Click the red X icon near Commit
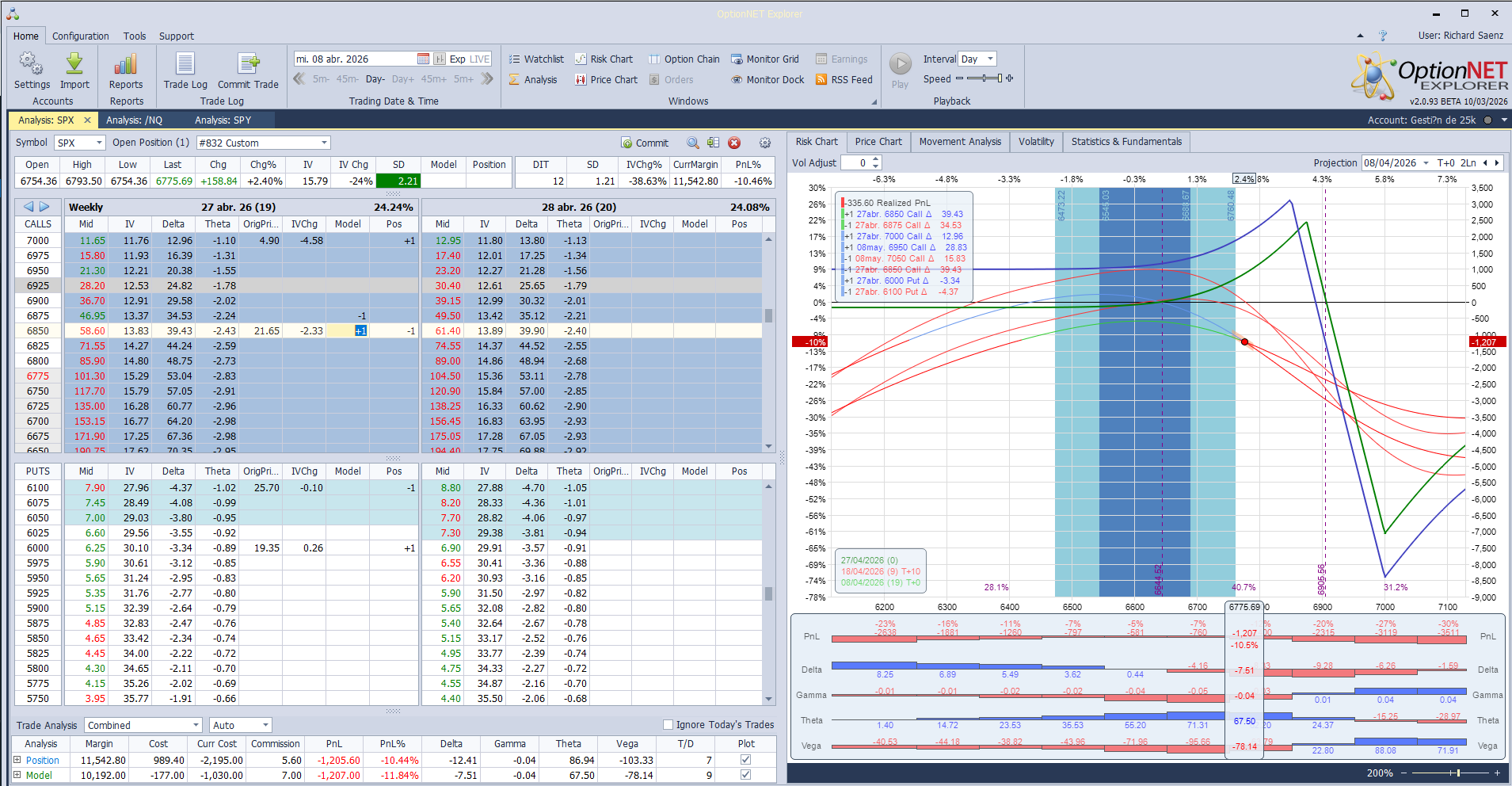This screenshot has width=1512, height=786. [x=734, y=143]
